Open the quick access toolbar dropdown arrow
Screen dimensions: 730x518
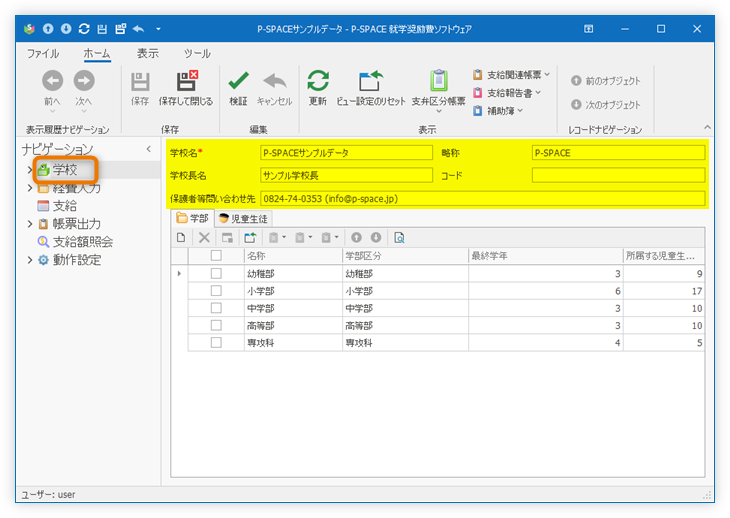(158, 29)
